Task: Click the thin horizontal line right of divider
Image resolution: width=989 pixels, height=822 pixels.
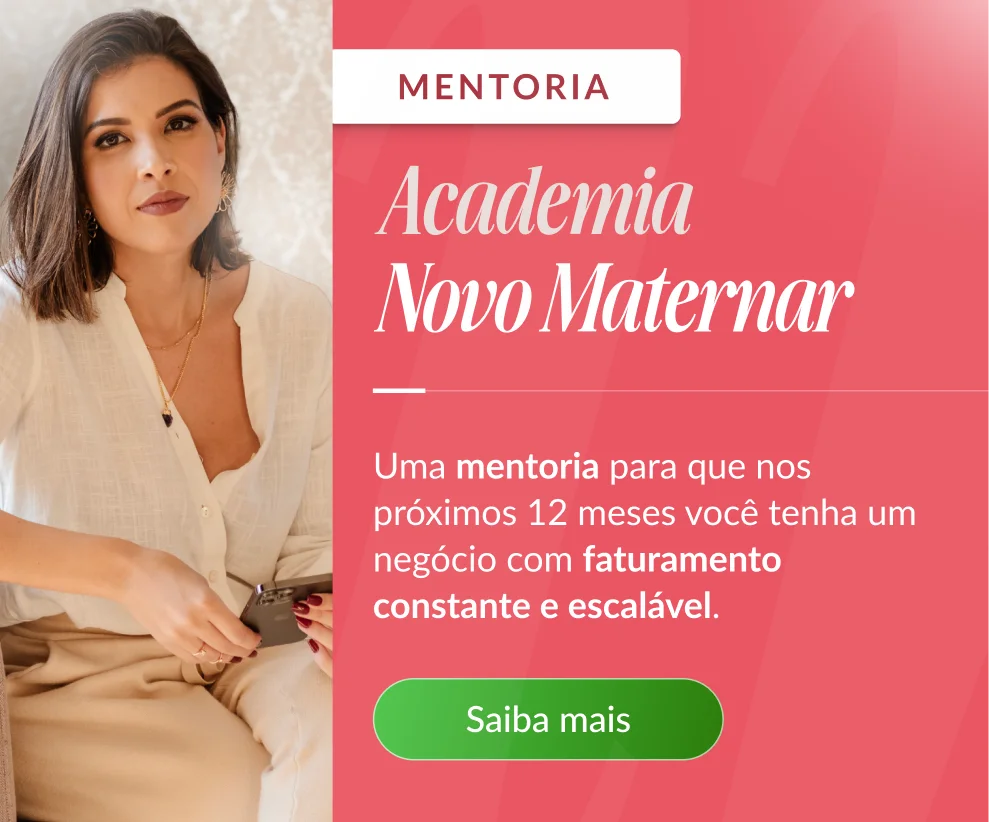Action: (x=707, y=391)
